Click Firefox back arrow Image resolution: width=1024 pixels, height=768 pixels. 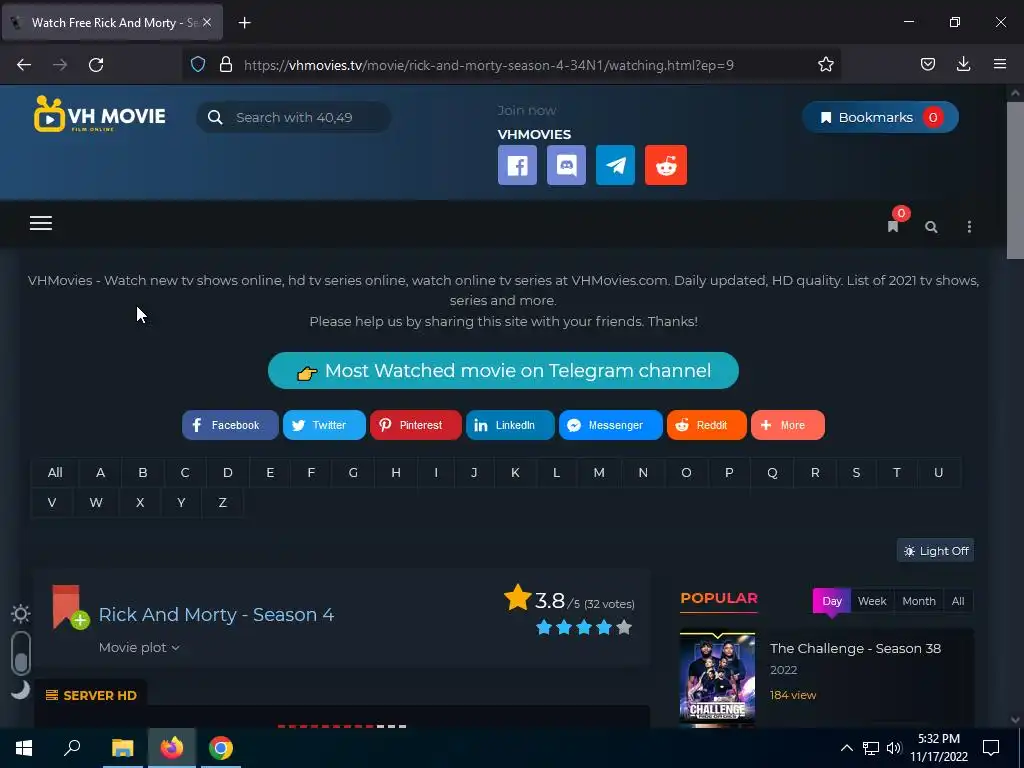(24, 65)
